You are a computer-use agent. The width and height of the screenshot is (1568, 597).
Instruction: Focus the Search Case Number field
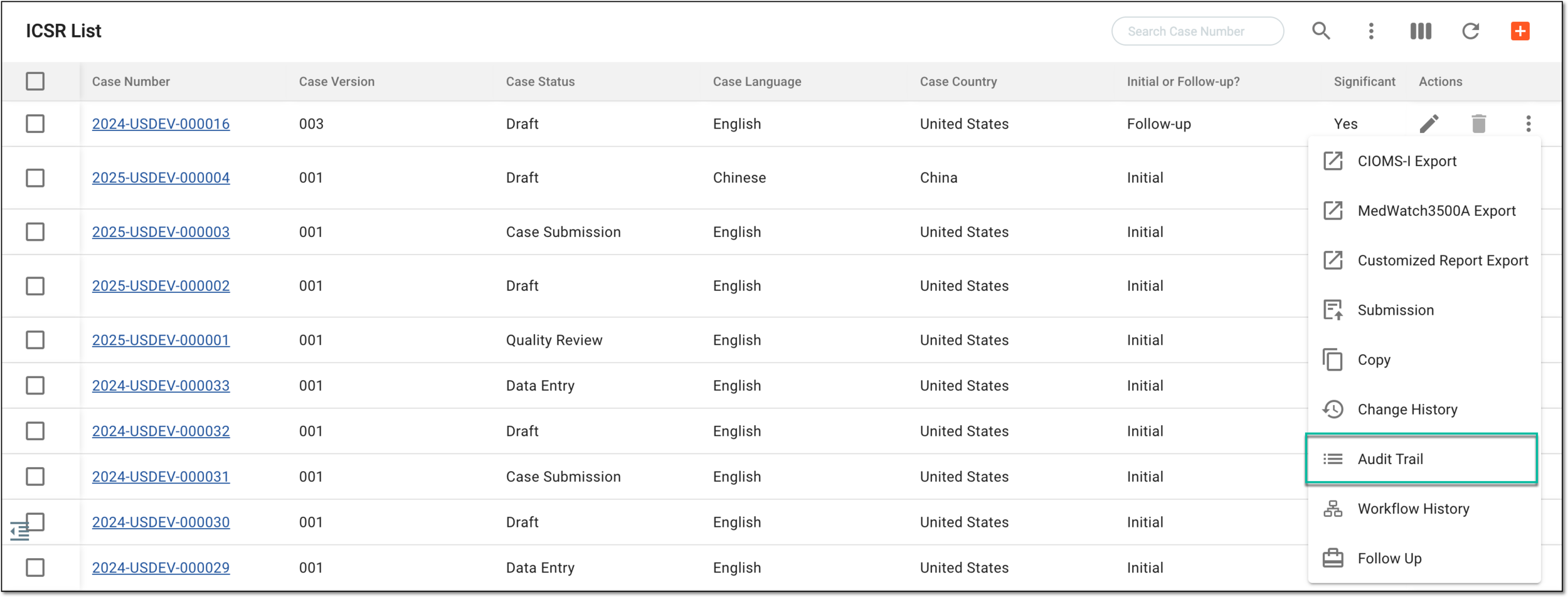[1197, 31]
